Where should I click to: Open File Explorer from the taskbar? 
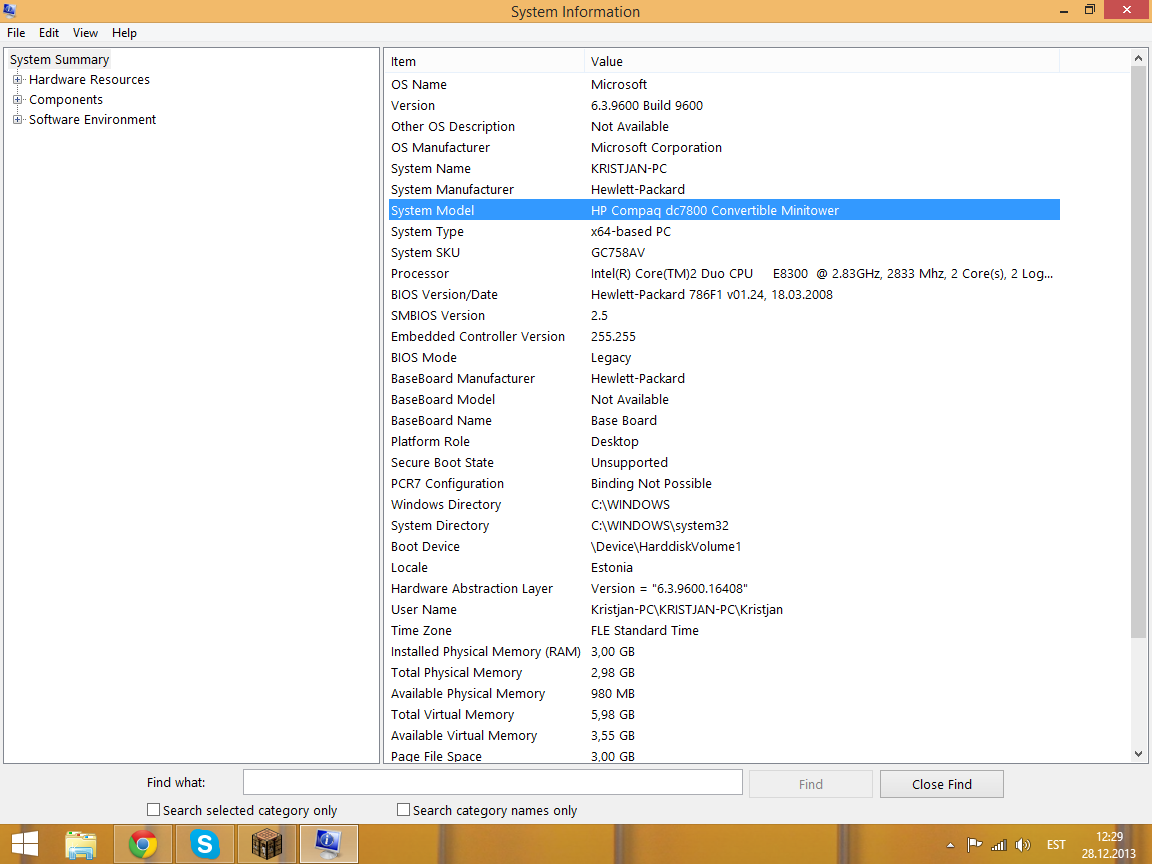click(x=81, y=844)
